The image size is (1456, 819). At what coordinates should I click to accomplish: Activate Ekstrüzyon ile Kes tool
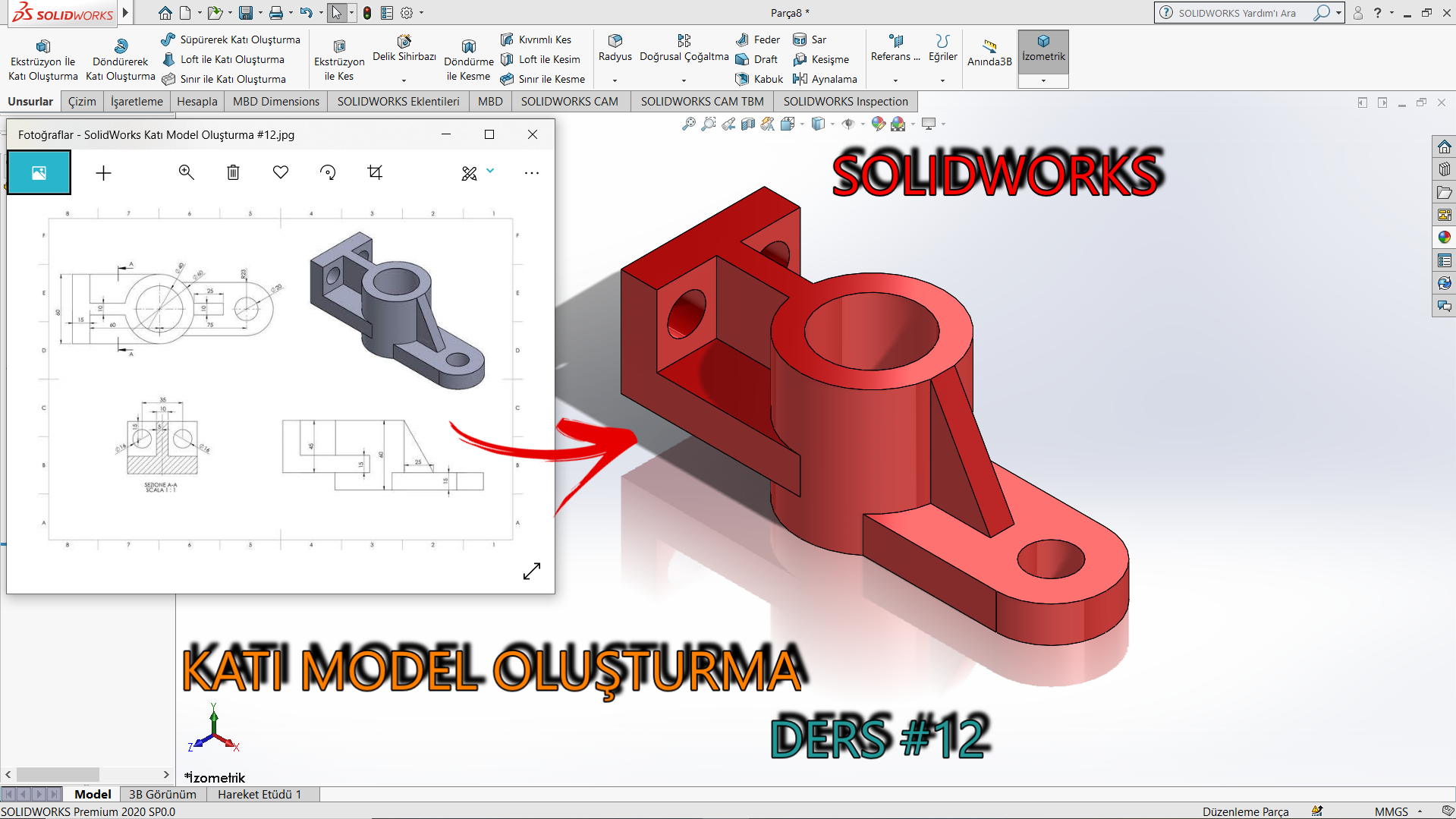pos(339,60)
